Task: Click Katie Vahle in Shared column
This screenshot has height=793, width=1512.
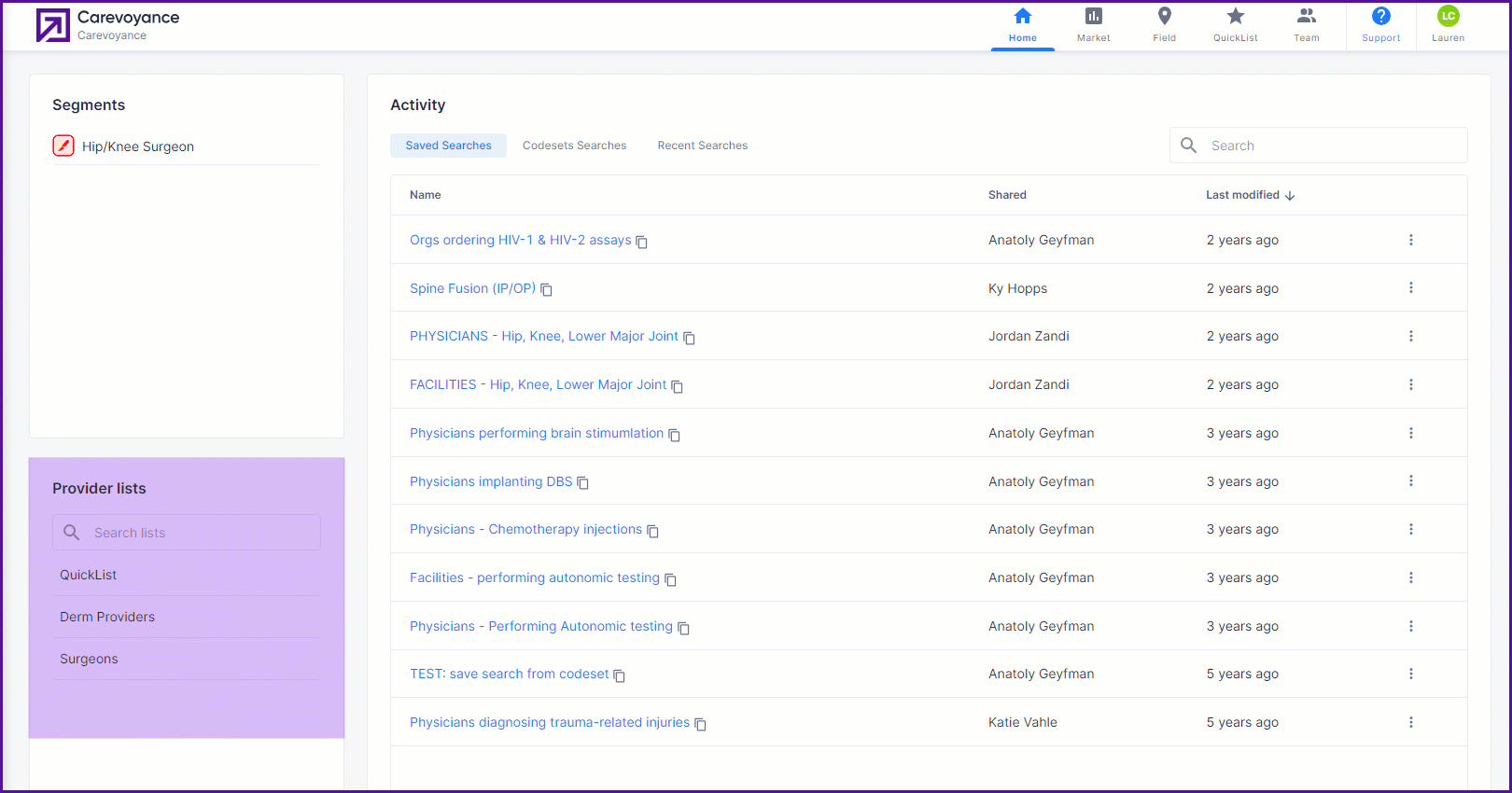Action: pos(1023,722)
